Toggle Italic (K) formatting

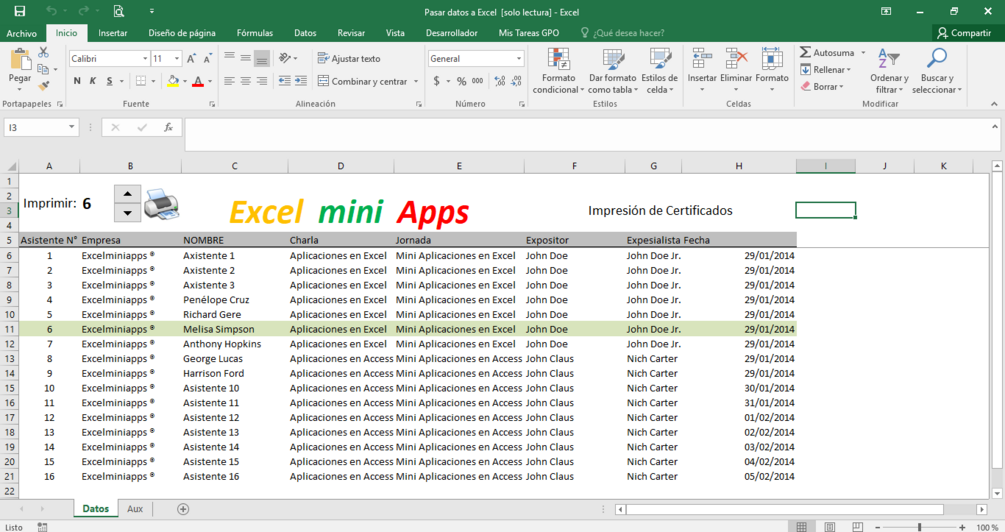pos(93,81)
